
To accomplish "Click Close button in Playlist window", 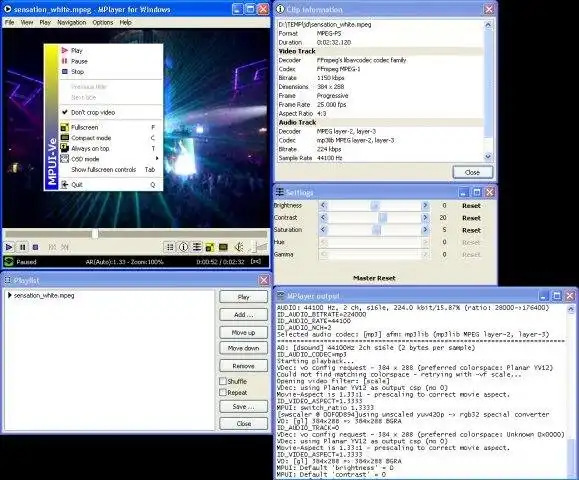I will [x=243, y=424].
